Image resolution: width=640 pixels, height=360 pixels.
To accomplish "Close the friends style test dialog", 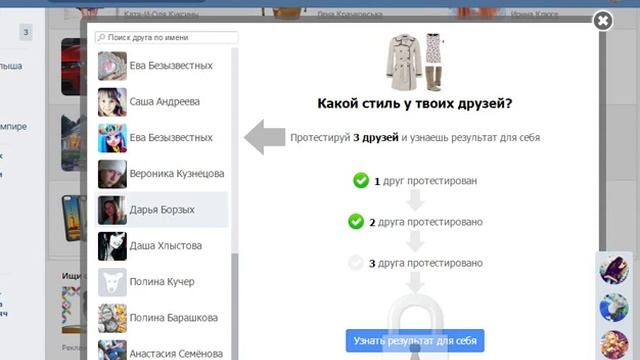I will [x=603, y=20].
